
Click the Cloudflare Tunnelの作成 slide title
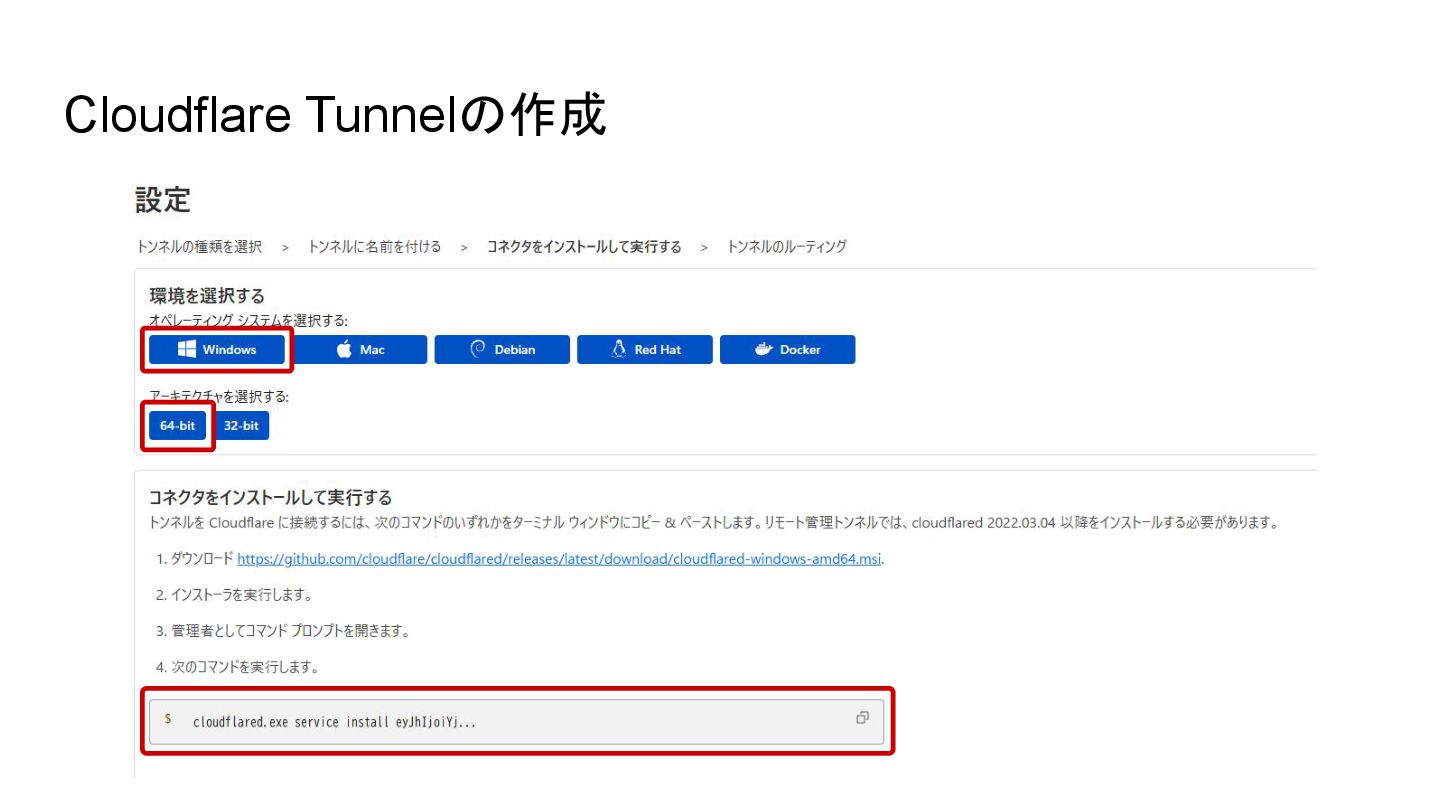(x=335, y=114)
